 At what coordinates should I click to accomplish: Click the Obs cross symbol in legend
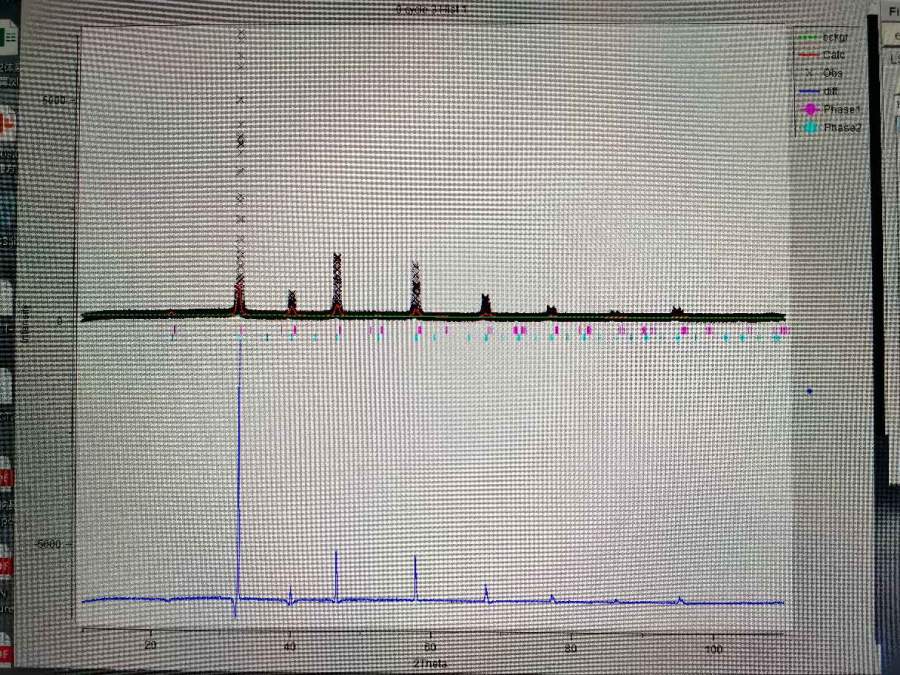point(808,73)
